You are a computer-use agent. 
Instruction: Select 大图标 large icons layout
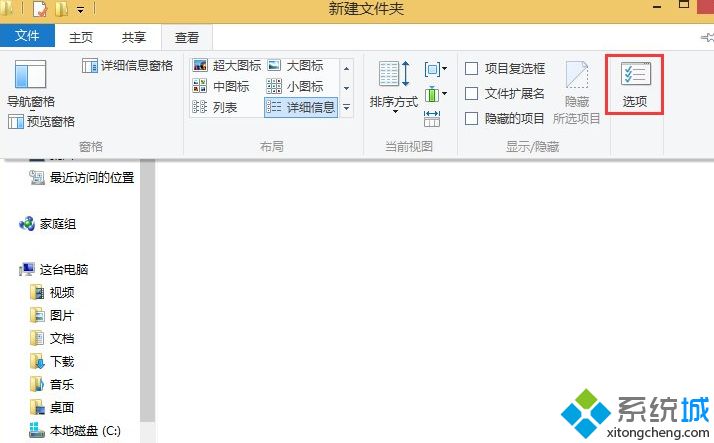(296, 66)
